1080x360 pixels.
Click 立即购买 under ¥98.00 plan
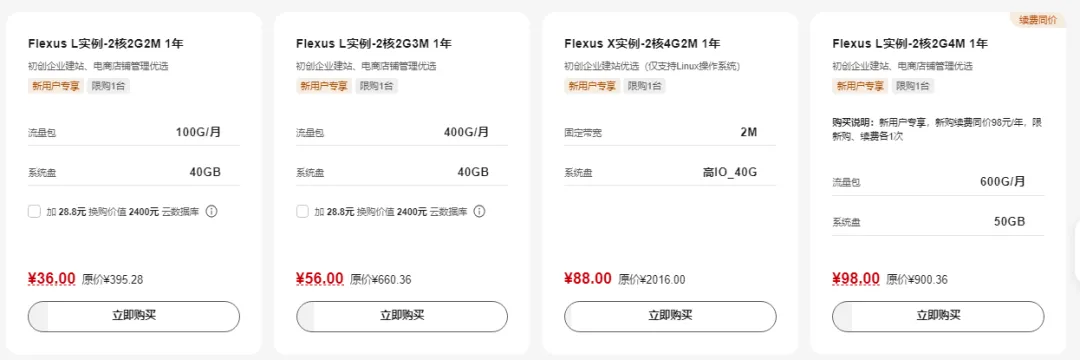tap(938, 316)
